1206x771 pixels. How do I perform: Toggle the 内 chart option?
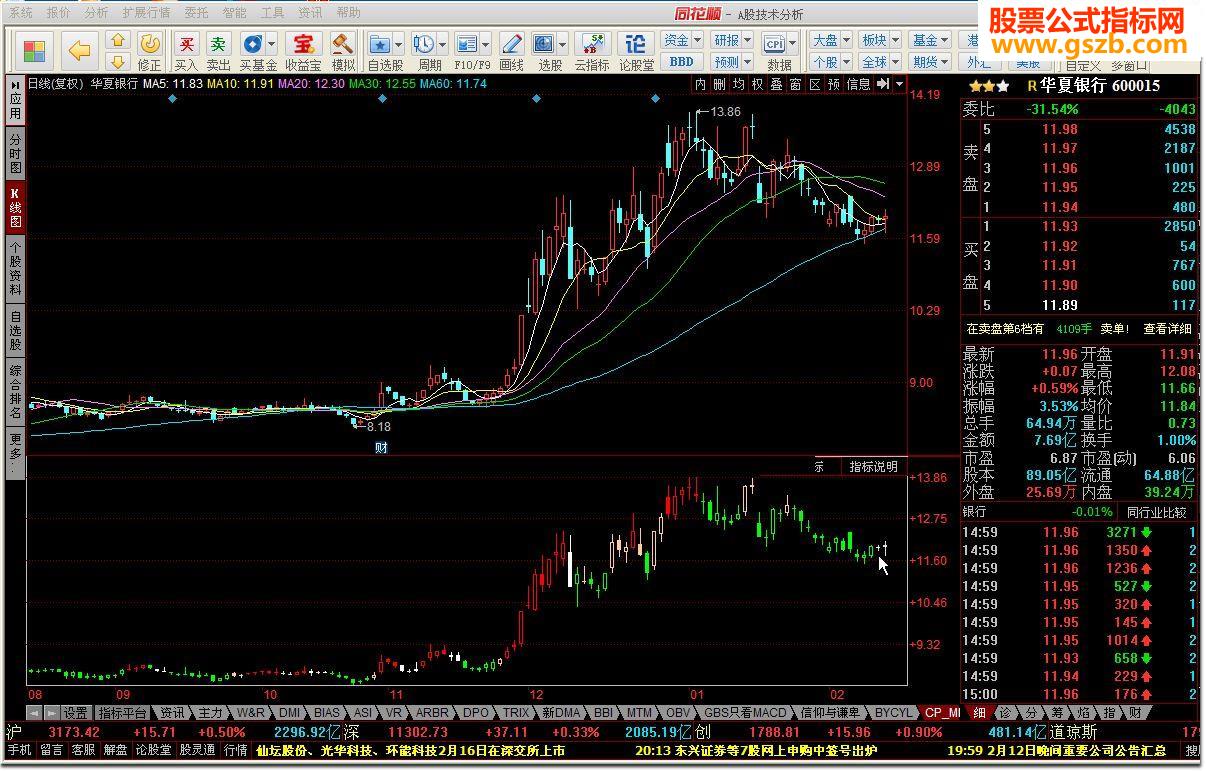click(701, 84)
